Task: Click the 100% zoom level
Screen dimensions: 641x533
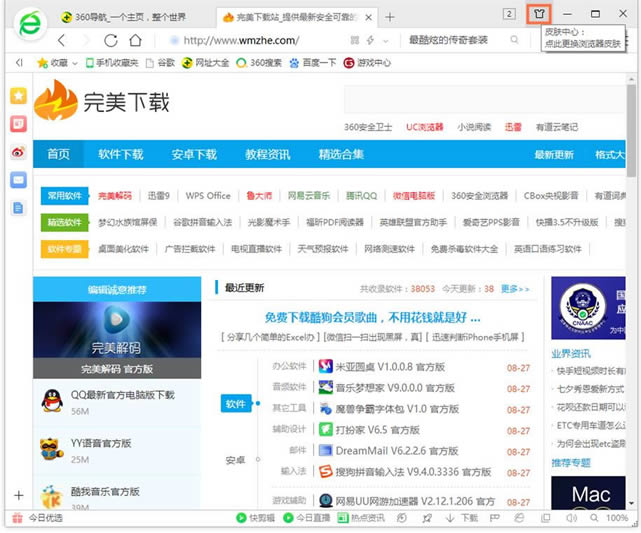Action: pyautogui.click(x=617, y=518)
